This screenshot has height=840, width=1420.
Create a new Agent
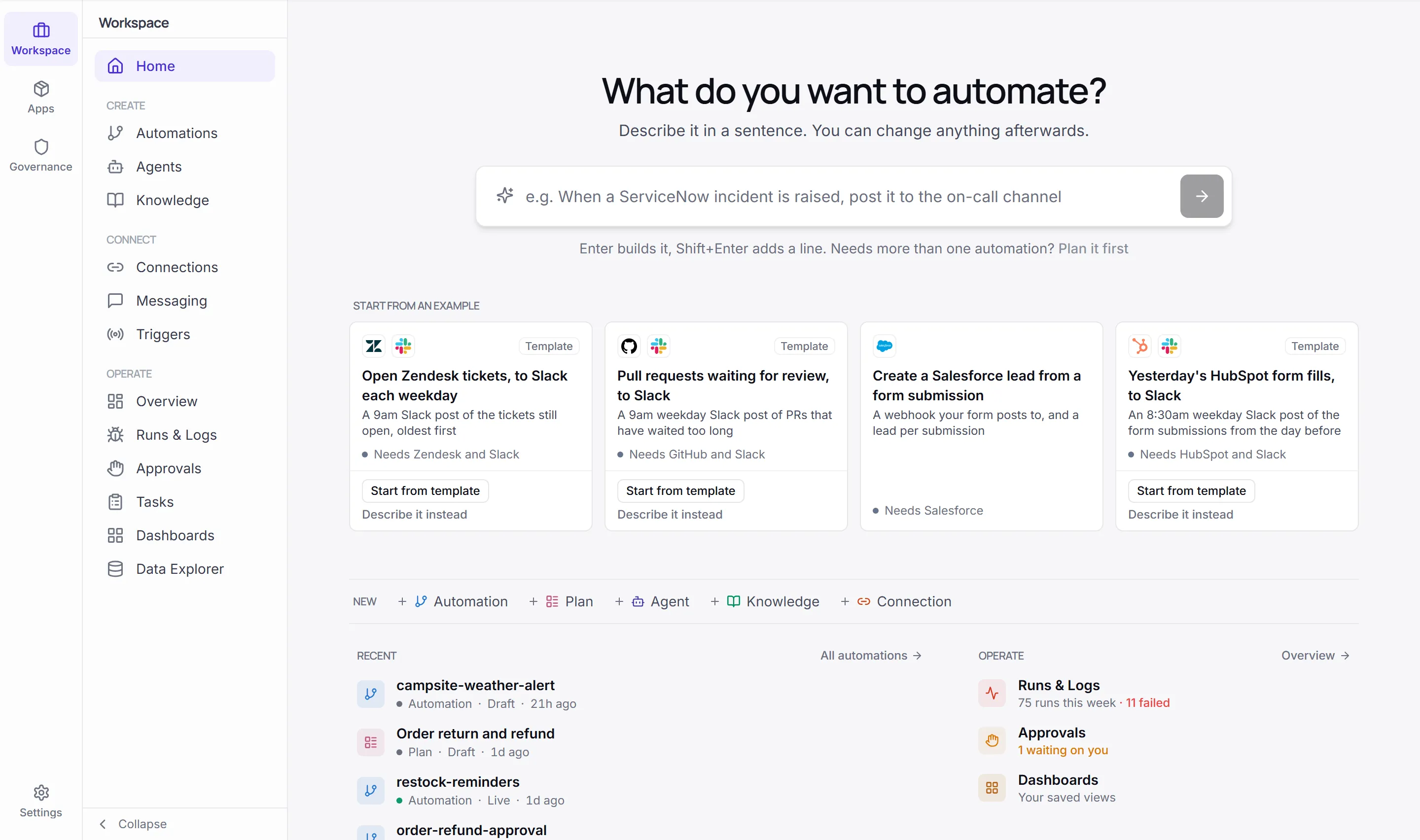point(652,602)
